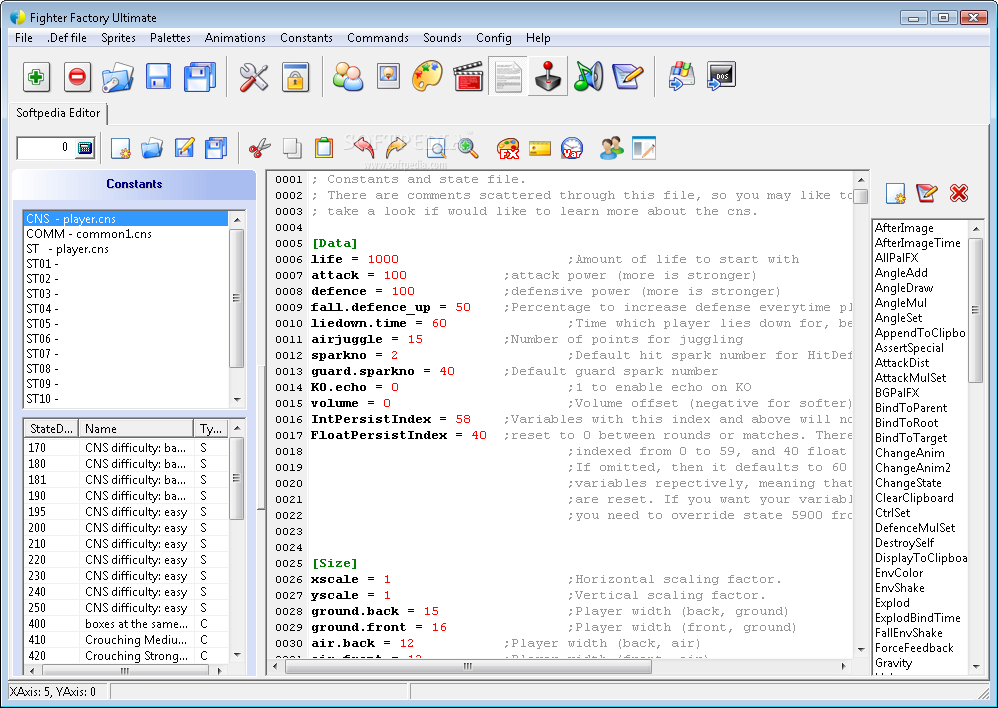
Task: Click the StateD... column header
Action: click(51, 428)
